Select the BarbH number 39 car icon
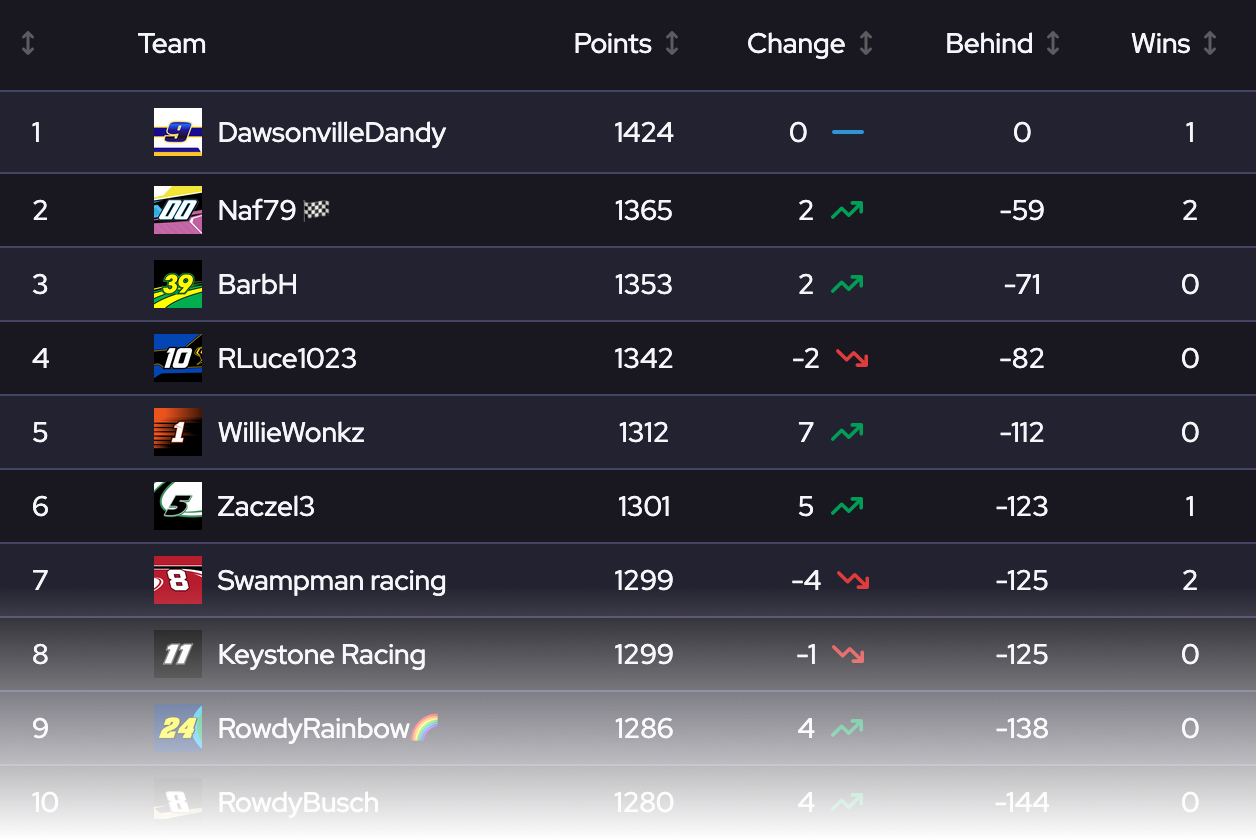1256x840 pixels. click(177, 284)
